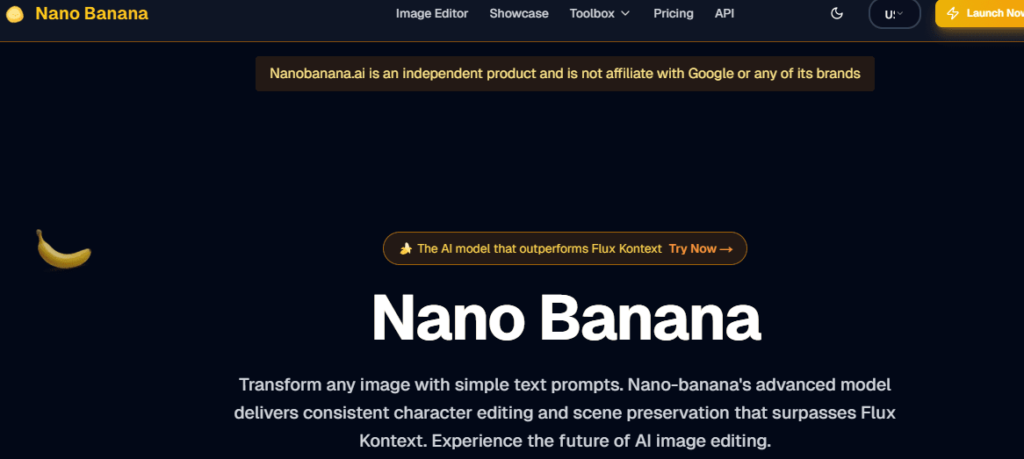
Task: Click the arrow after Try Now
Action: 727,249
